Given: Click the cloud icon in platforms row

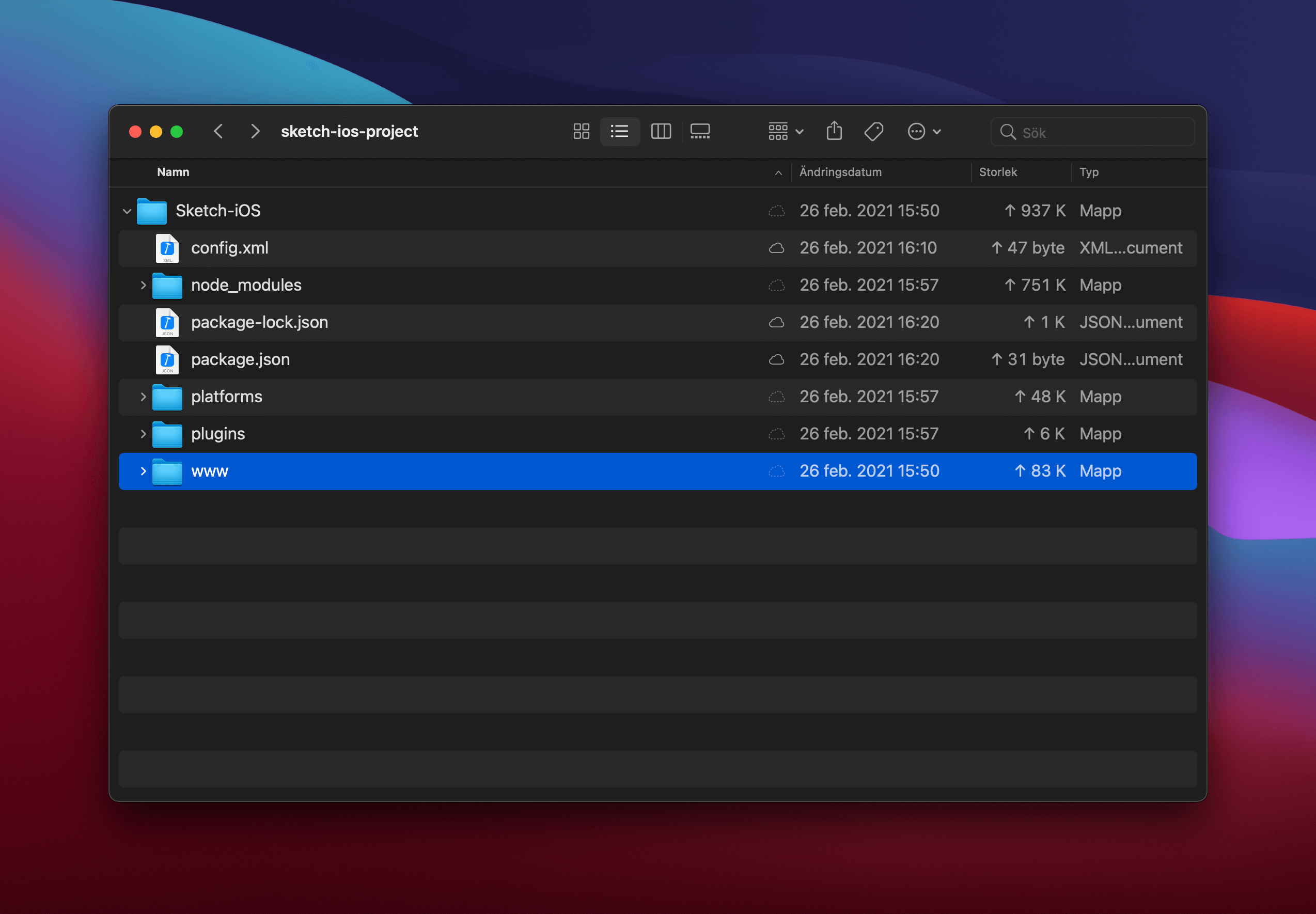Looking at the screenshot, I should 776,397.
